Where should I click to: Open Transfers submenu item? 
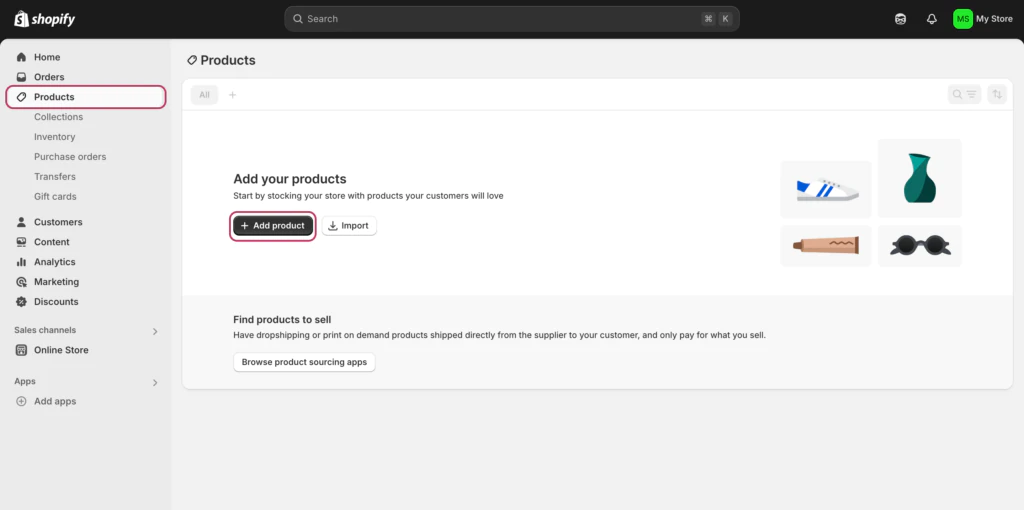coord(55,176)
